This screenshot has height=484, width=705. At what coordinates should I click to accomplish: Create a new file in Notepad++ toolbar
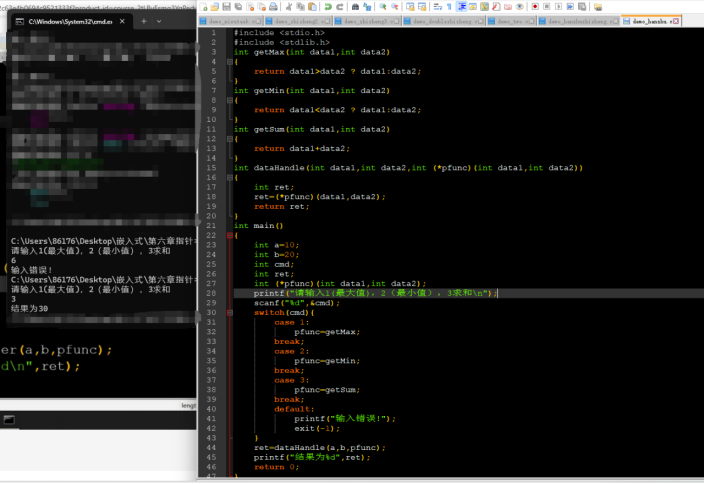(203, 7)
